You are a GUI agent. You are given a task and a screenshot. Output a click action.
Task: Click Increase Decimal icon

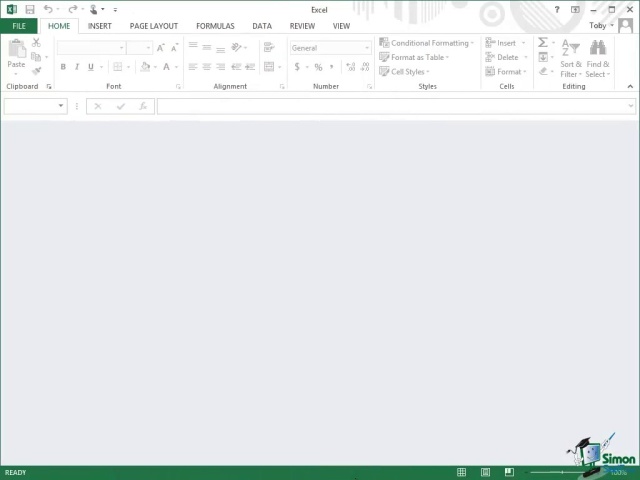point(351,67)
